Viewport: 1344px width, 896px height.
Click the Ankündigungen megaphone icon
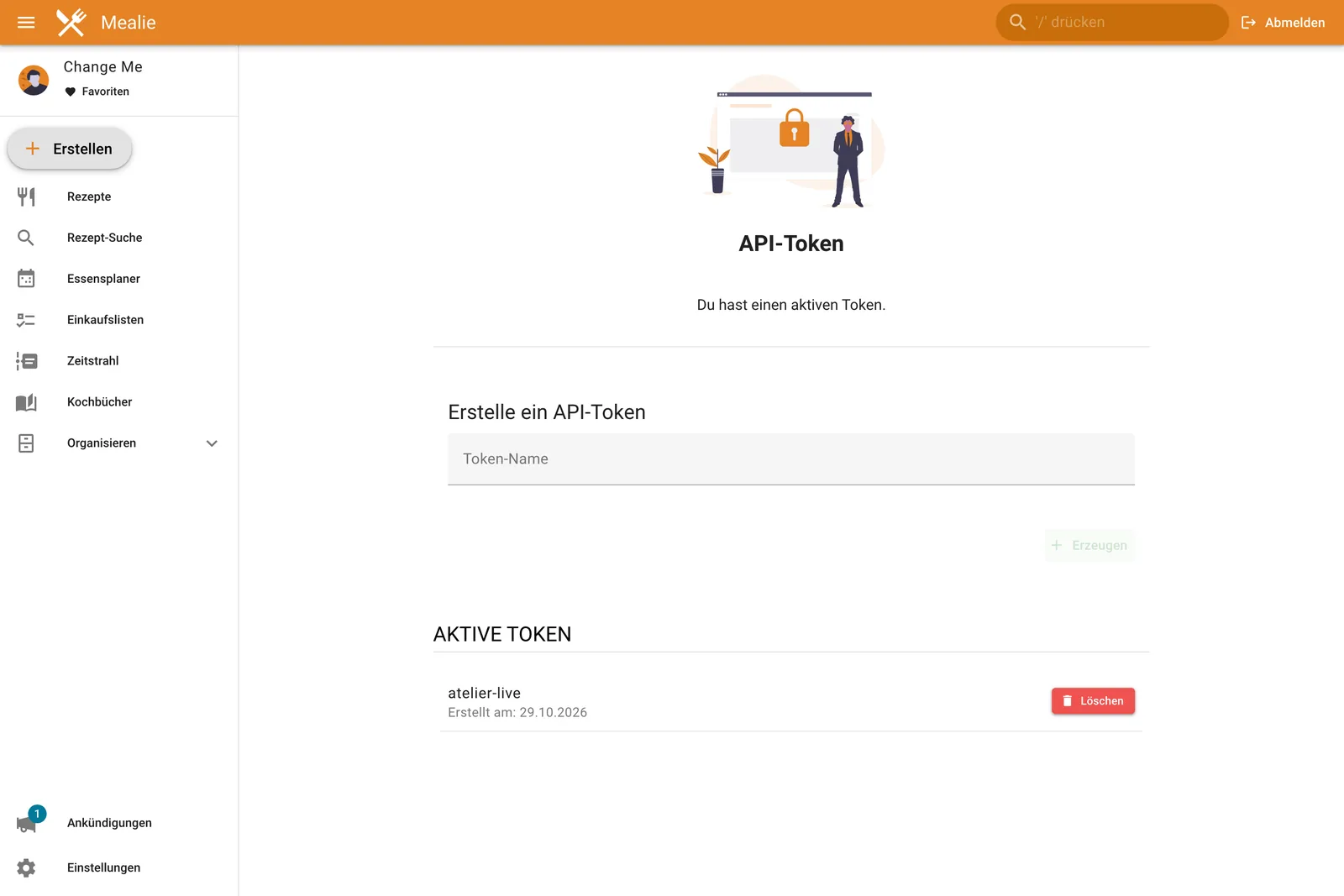point(27,824)
